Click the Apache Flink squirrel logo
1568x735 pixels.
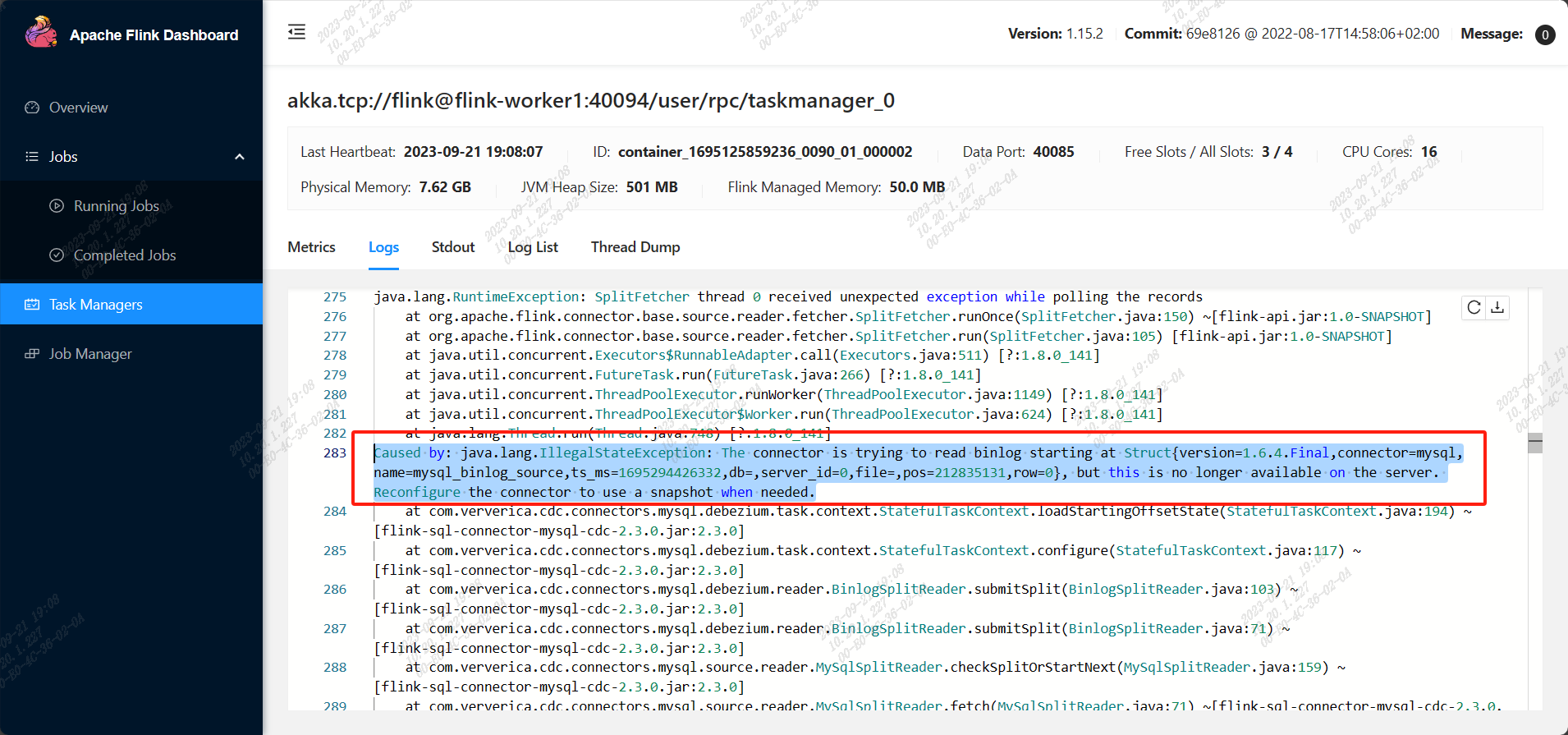pos(41,33)
